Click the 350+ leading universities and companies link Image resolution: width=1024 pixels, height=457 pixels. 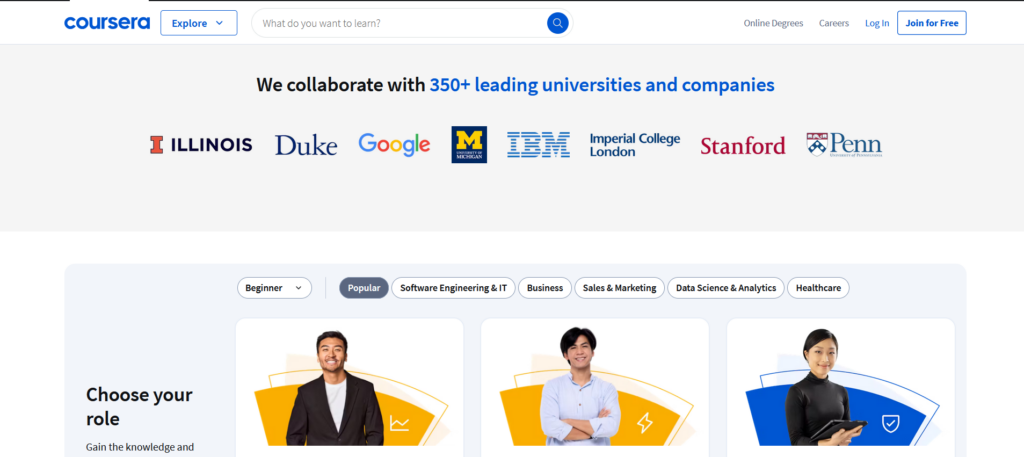(x=601, y=85)
